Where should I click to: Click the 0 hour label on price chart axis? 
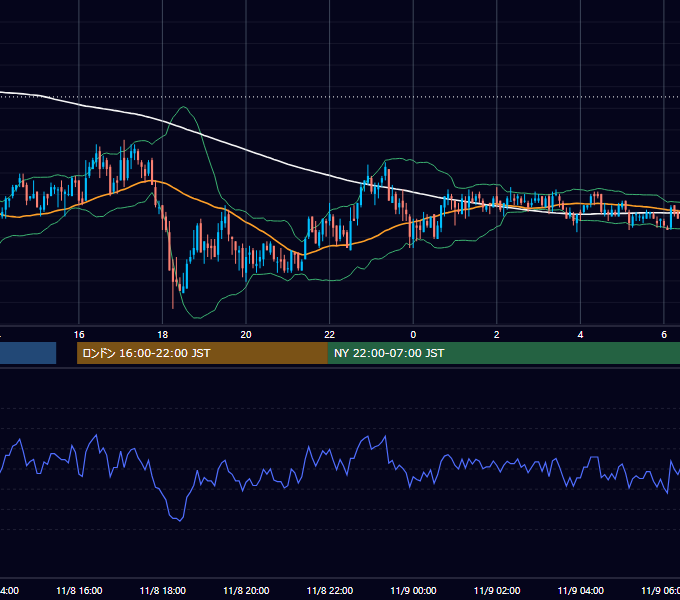pyautogui.click(x=413, y=335)
